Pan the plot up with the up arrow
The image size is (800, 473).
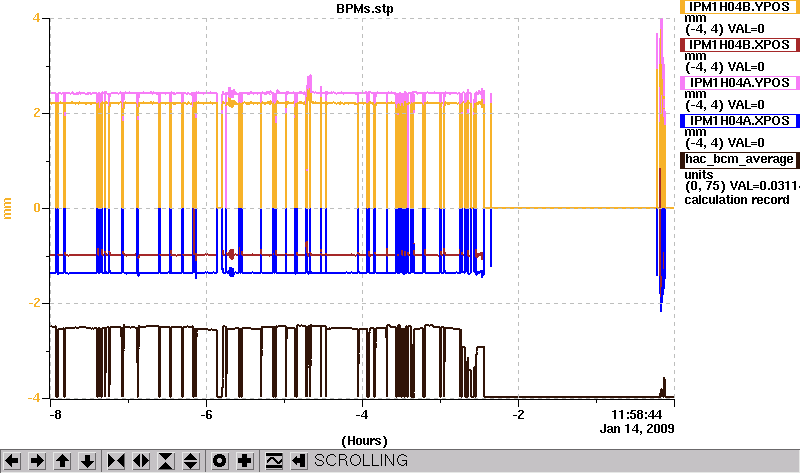coord(62,461)
